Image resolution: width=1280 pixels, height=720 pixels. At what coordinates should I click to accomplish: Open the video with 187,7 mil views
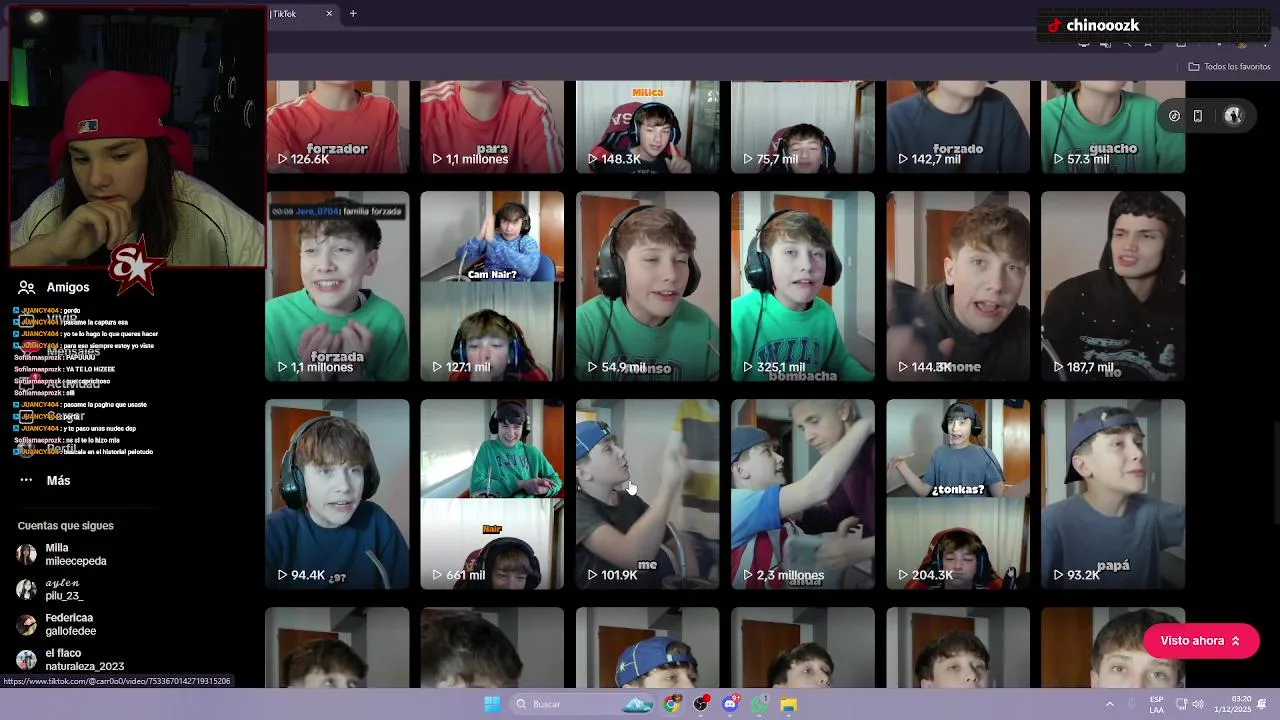1113,286
